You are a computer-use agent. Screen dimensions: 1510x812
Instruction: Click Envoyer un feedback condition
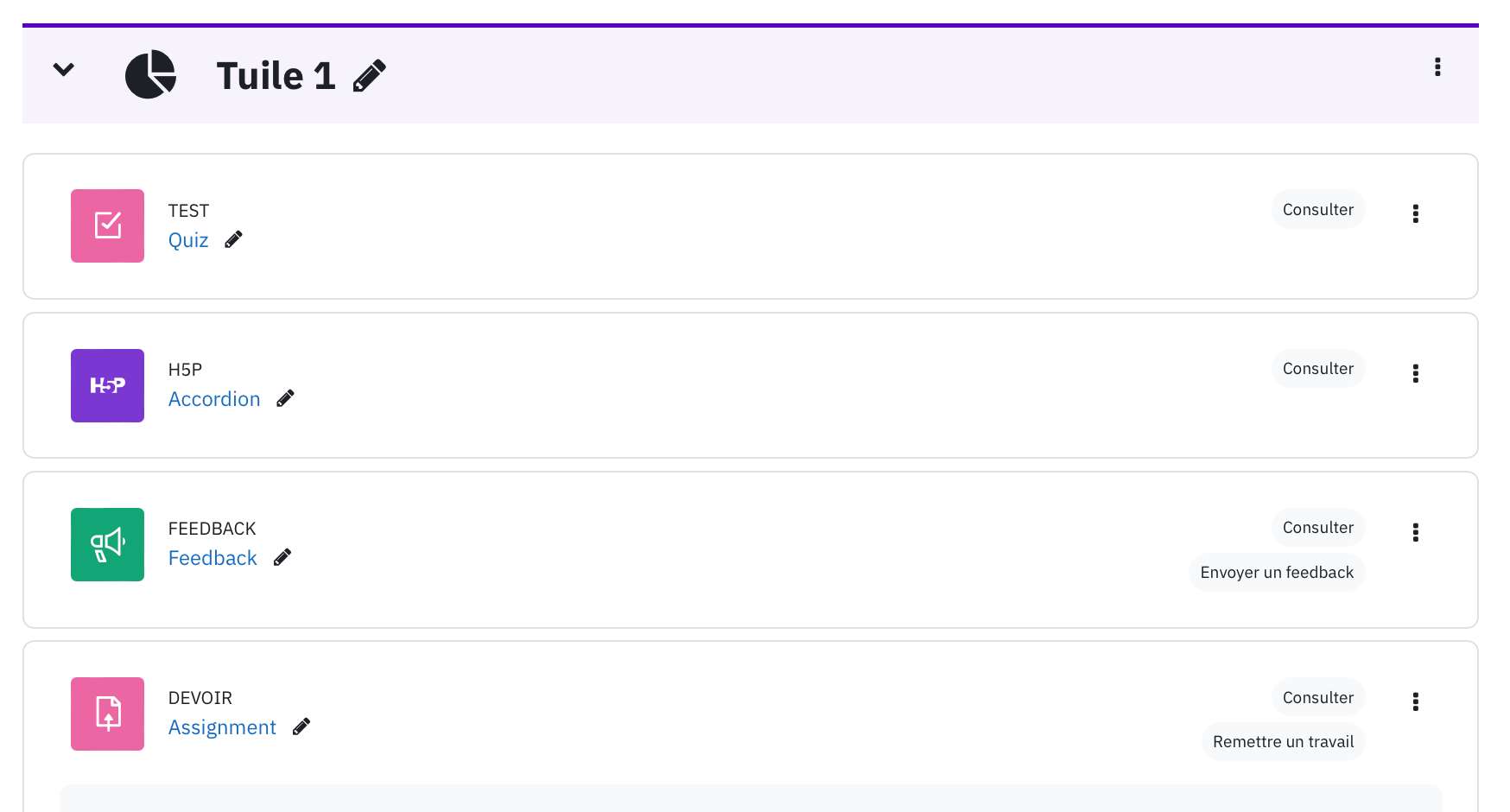[1277, 573]
